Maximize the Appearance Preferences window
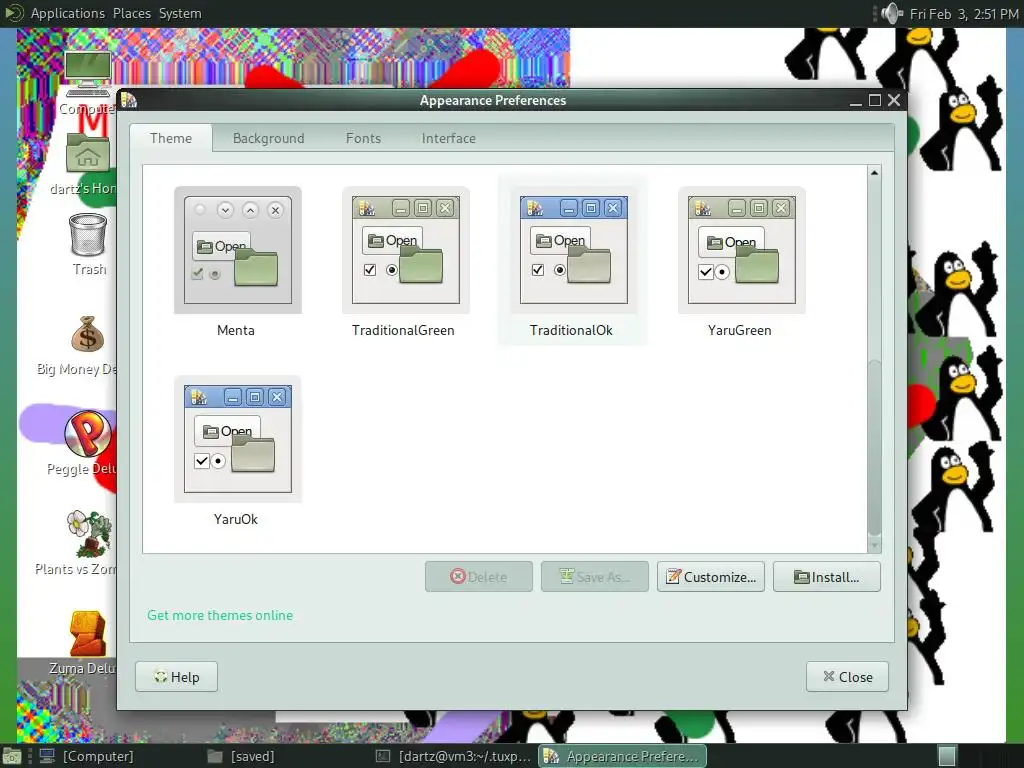This screenshot has height=768, width=1024. (875, 100)
